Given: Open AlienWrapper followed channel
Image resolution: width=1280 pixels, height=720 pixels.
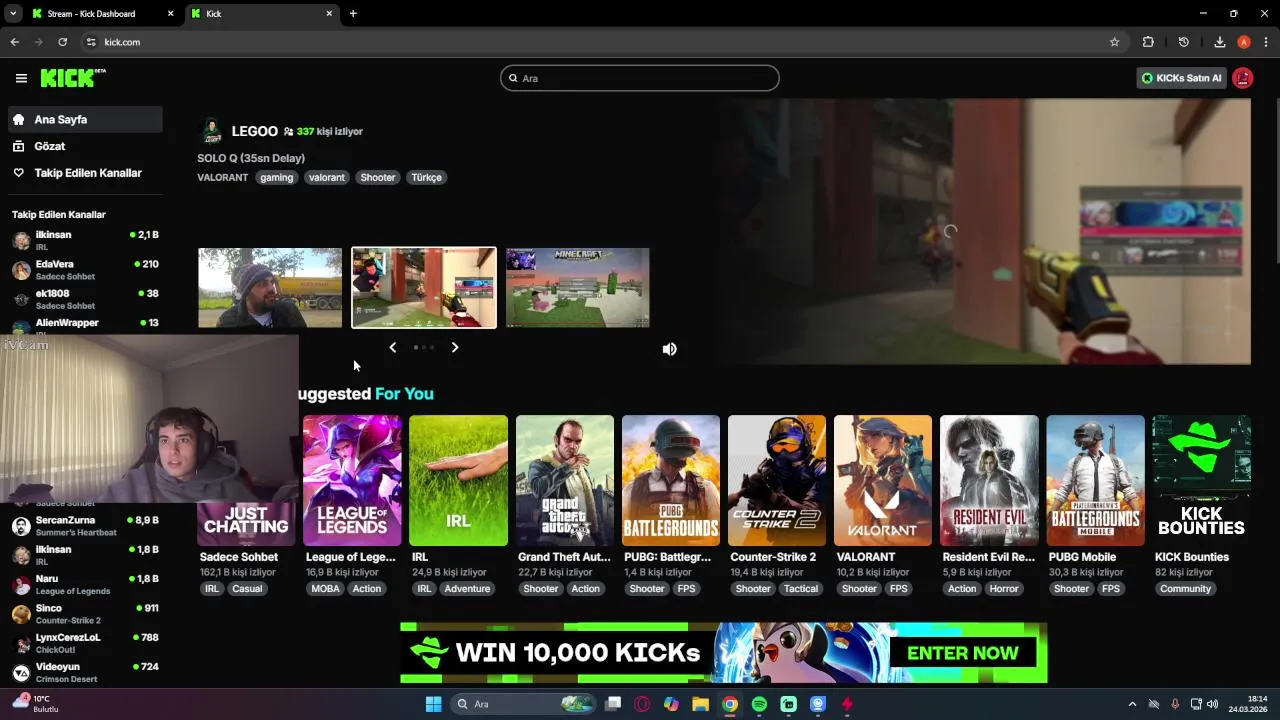Looking at the screenshot, I should (85, 325).
